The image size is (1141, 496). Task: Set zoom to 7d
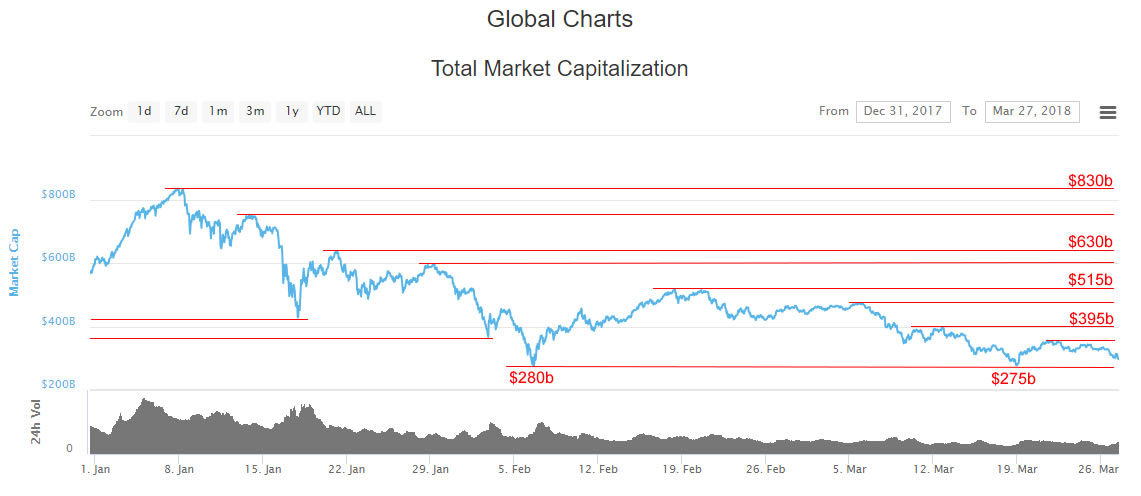(x=180, y=111)
